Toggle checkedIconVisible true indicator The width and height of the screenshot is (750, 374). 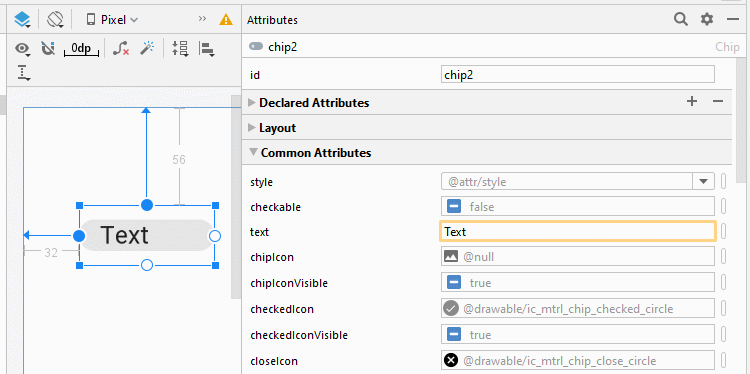453,334
